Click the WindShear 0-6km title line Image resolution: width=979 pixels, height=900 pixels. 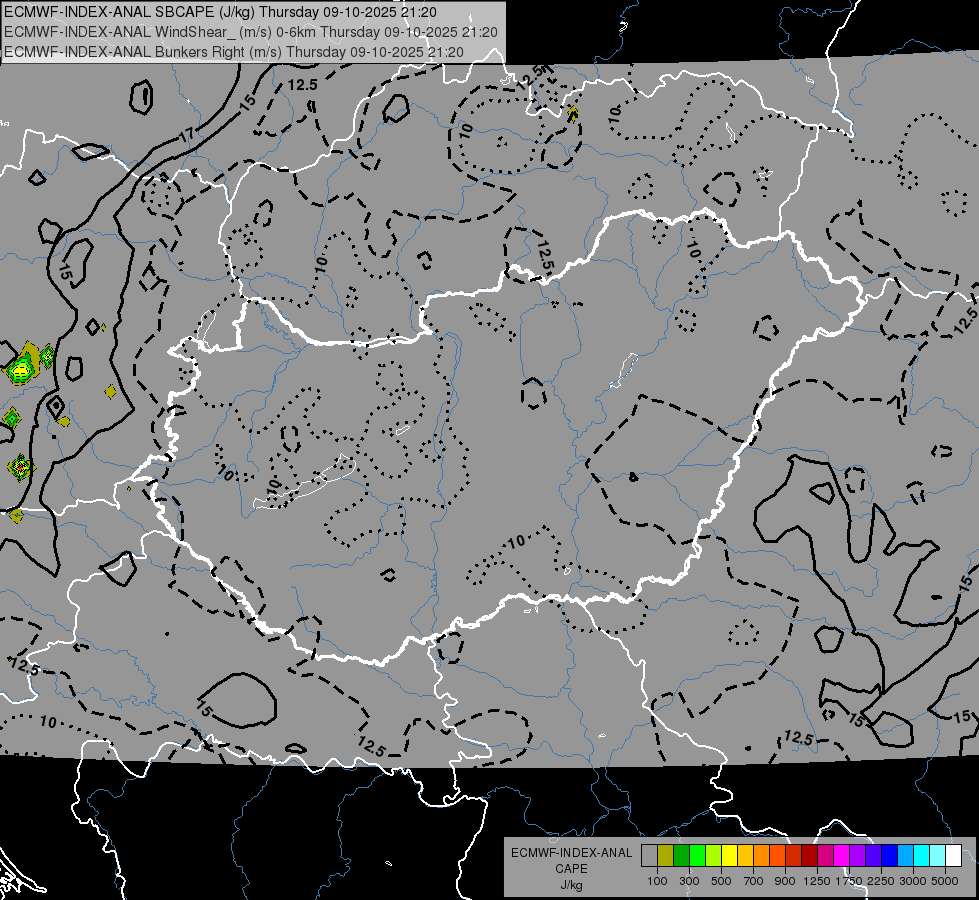click(251, 32)
